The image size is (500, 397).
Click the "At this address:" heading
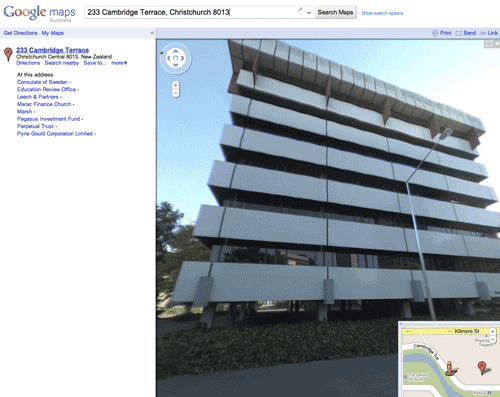tap(36, 75)
